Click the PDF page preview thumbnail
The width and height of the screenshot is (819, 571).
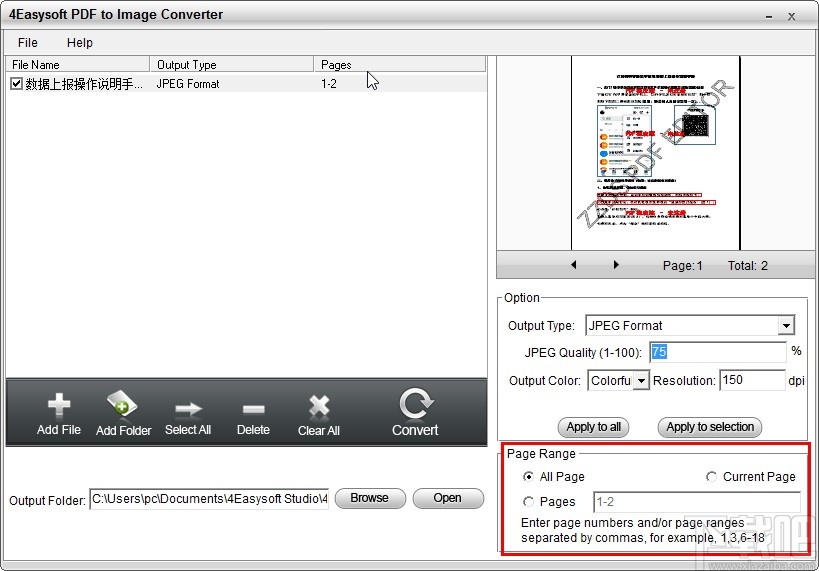(x=656, y=153)
